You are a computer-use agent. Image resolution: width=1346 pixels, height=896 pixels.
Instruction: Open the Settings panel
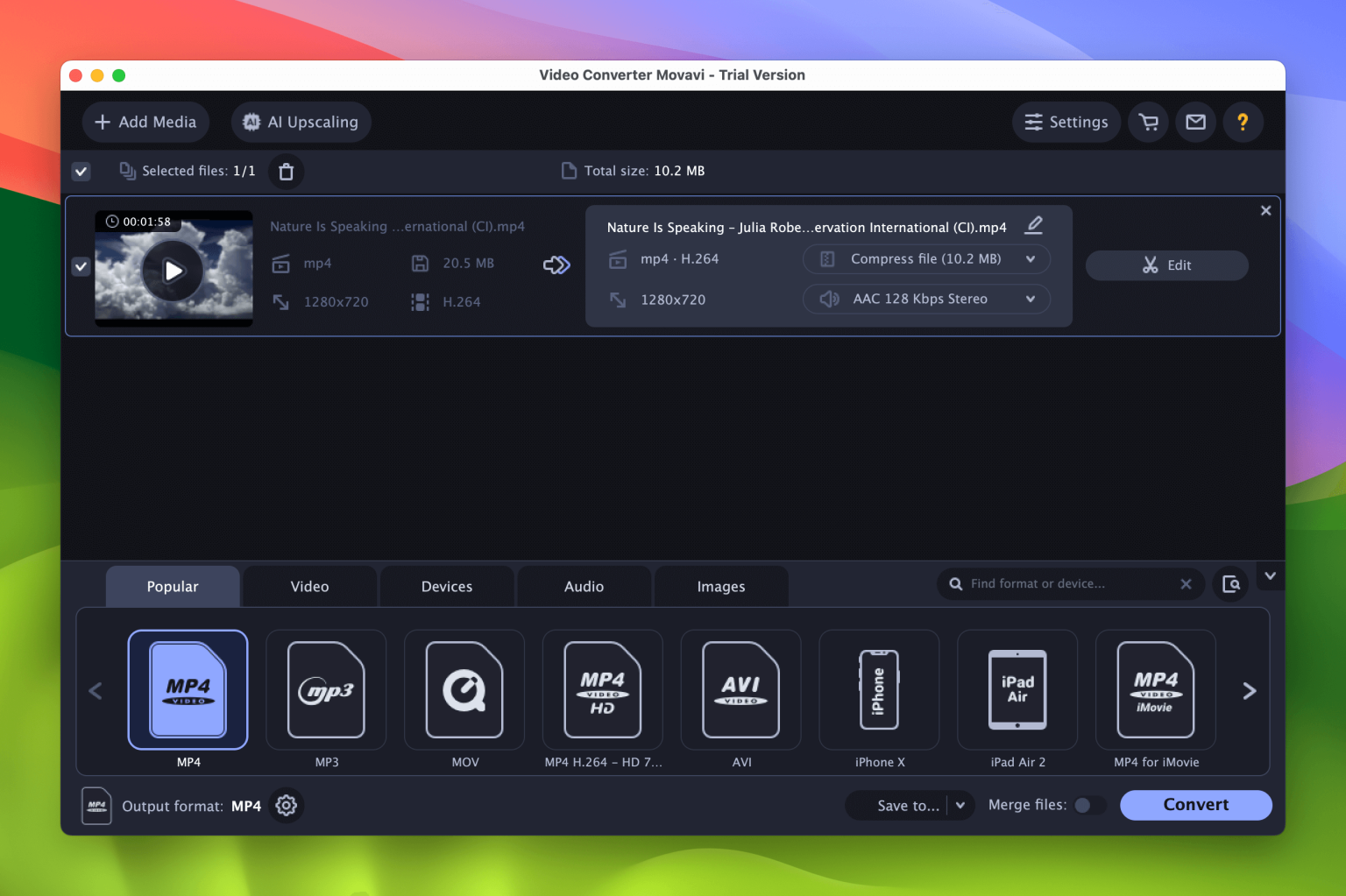[x=1066, y=122]
